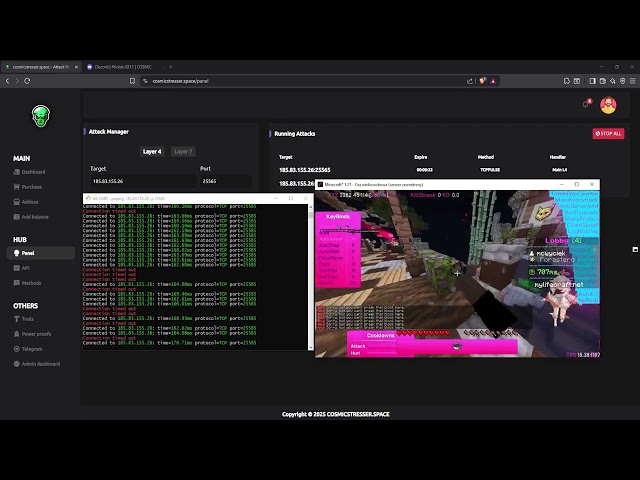The image size is (640, 480).
Task: Open the Telegram sidebar link
Action: 28,349
